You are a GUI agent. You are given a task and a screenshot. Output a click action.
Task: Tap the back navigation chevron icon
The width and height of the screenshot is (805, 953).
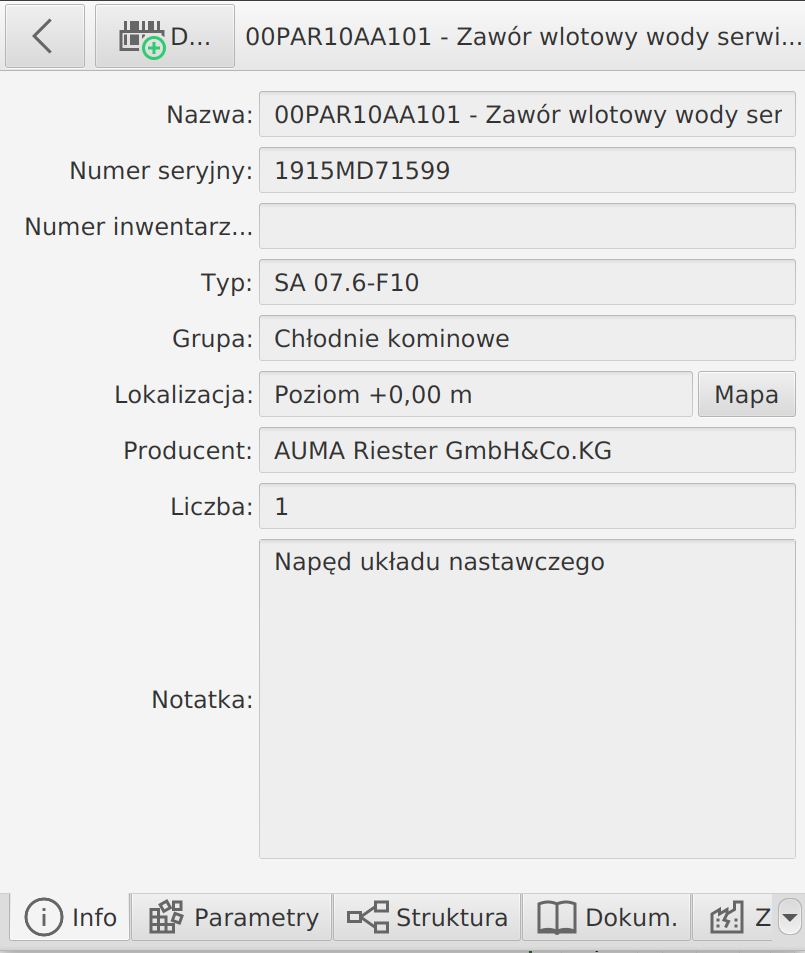(44, 36)
